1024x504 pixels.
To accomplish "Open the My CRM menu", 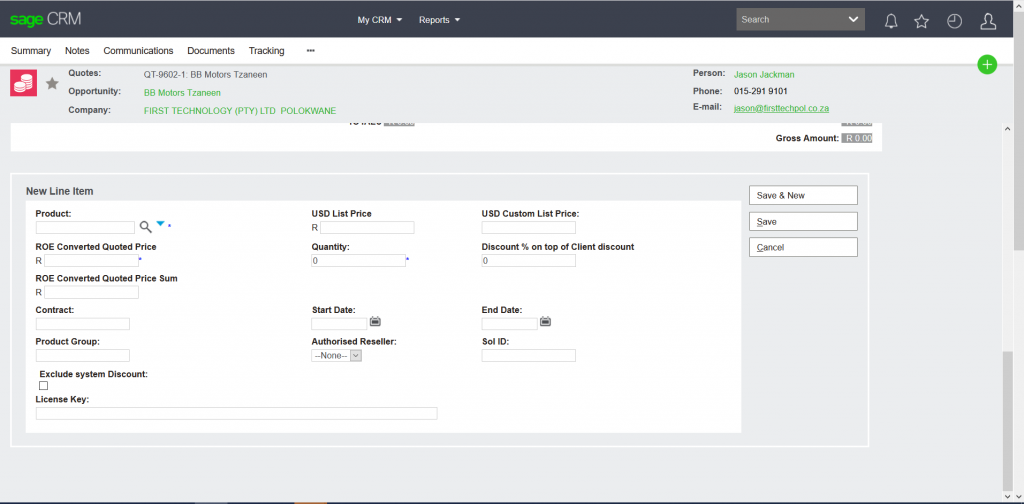I will (379, 20).
